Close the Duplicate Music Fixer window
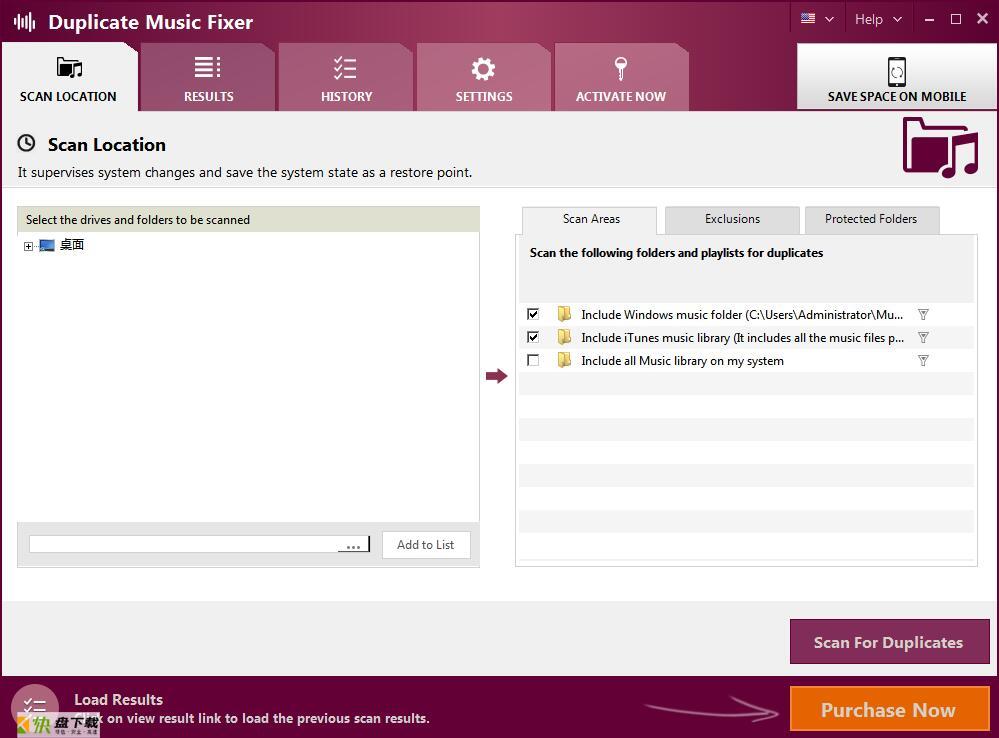999x738 pixels. pos(982,18)
